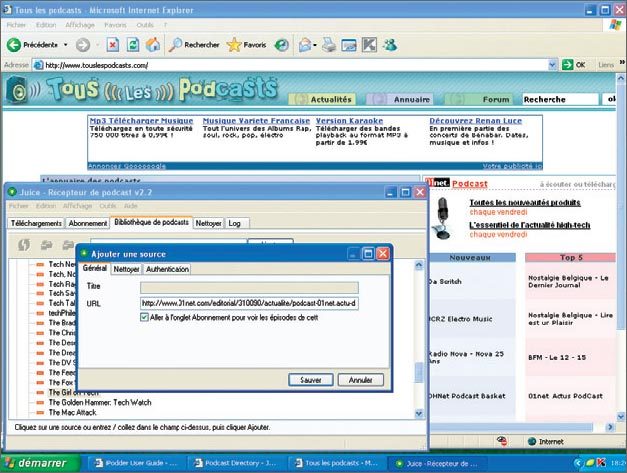
Task: Expand the address bar dropdown arrow
Action: tap(551, 65)
